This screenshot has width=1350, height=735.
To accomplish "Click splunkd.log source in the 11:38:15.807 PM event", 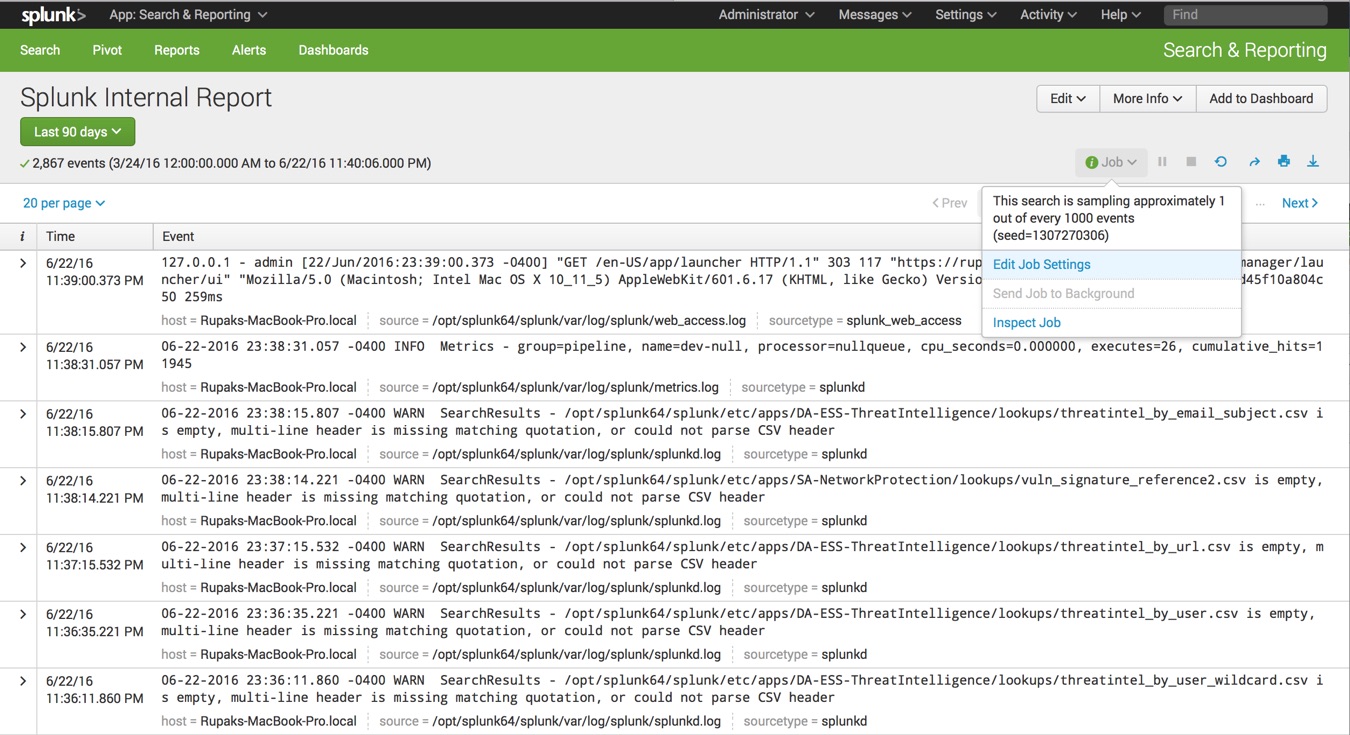I will pos(577,454).
